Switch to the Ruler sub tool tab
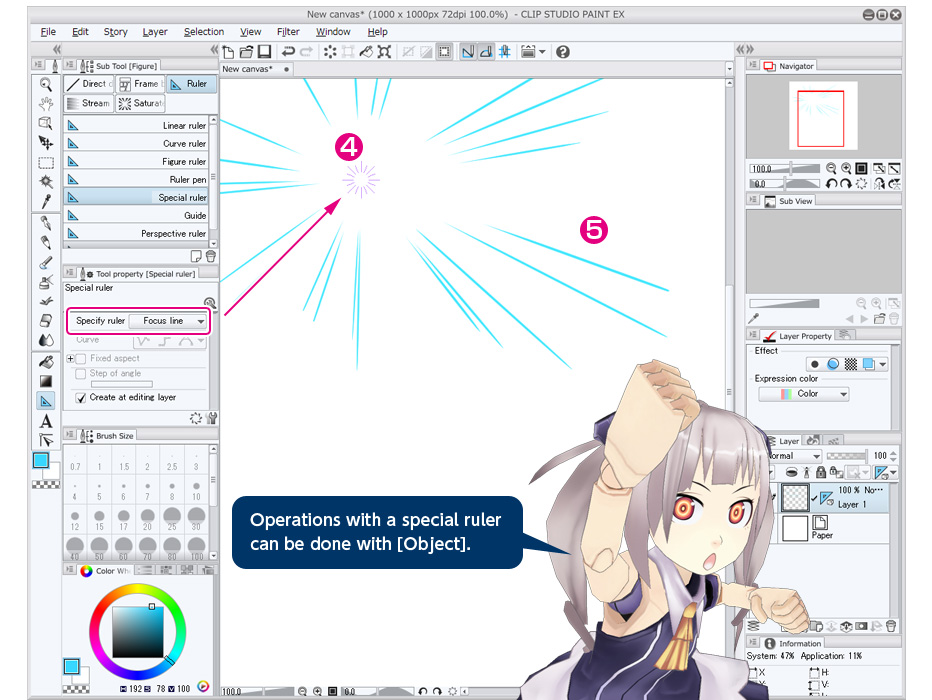 (187, 84)
